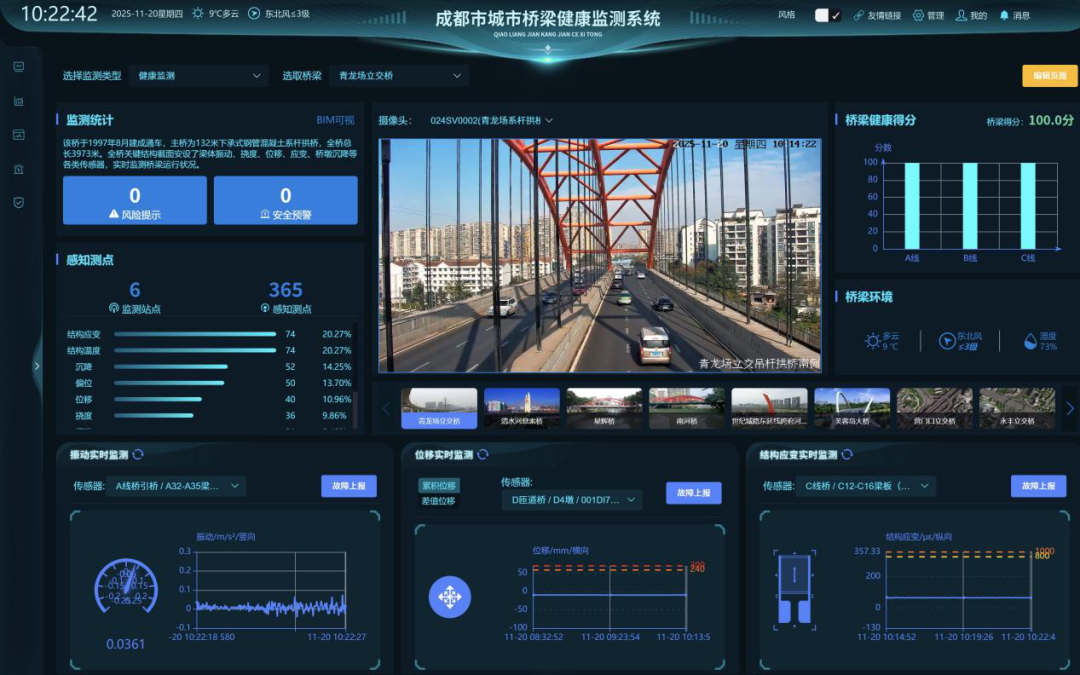Viewport: 1080px width, 675px height.
Task: Open the bar chart icon in left sidebar
Action: [x=18, y=101]
